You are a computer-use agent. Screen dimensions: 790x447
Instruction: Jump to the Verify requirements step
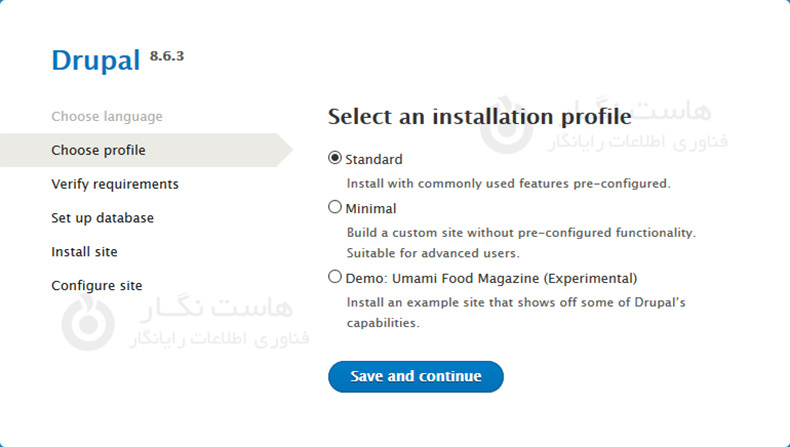(x=115, y=184)
